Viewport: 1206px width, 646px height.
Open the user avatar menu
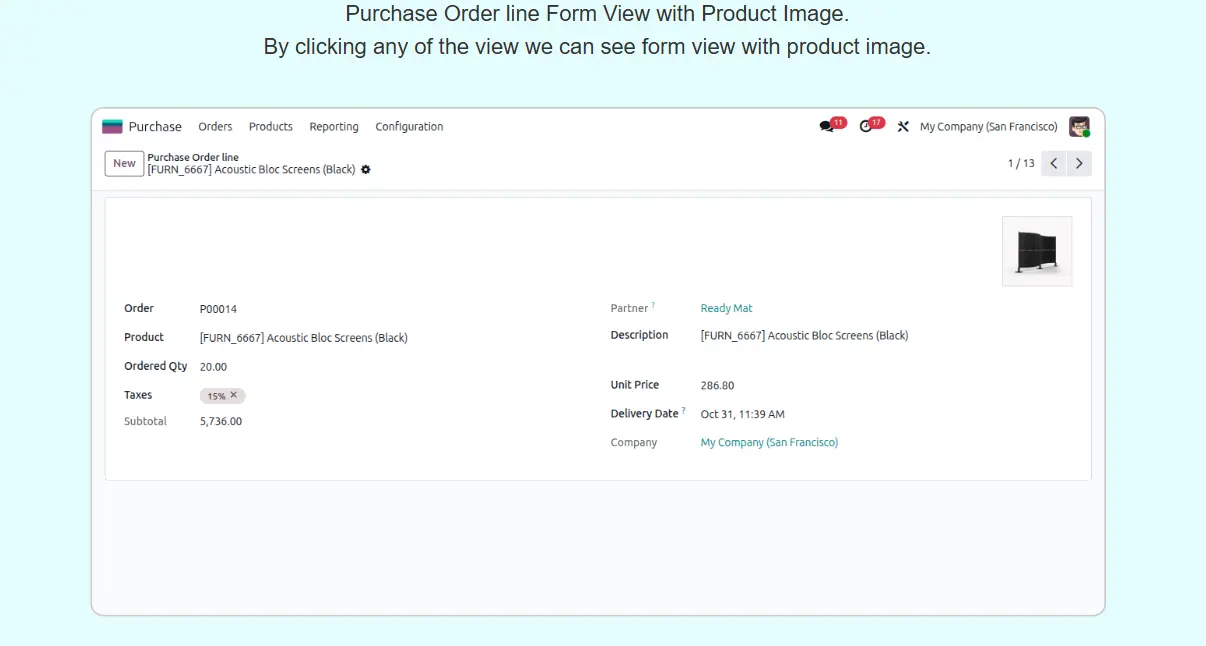click(1079, 127)
